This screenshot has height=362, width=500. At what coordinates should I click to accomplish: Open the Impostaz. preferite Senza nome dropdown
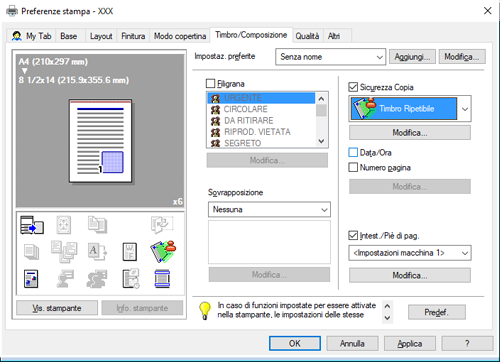point(330,57)
